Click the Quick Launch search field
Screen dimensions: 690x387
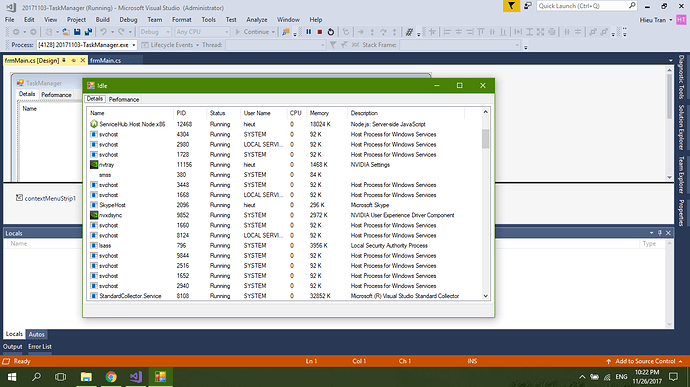(x=587, y=6)
